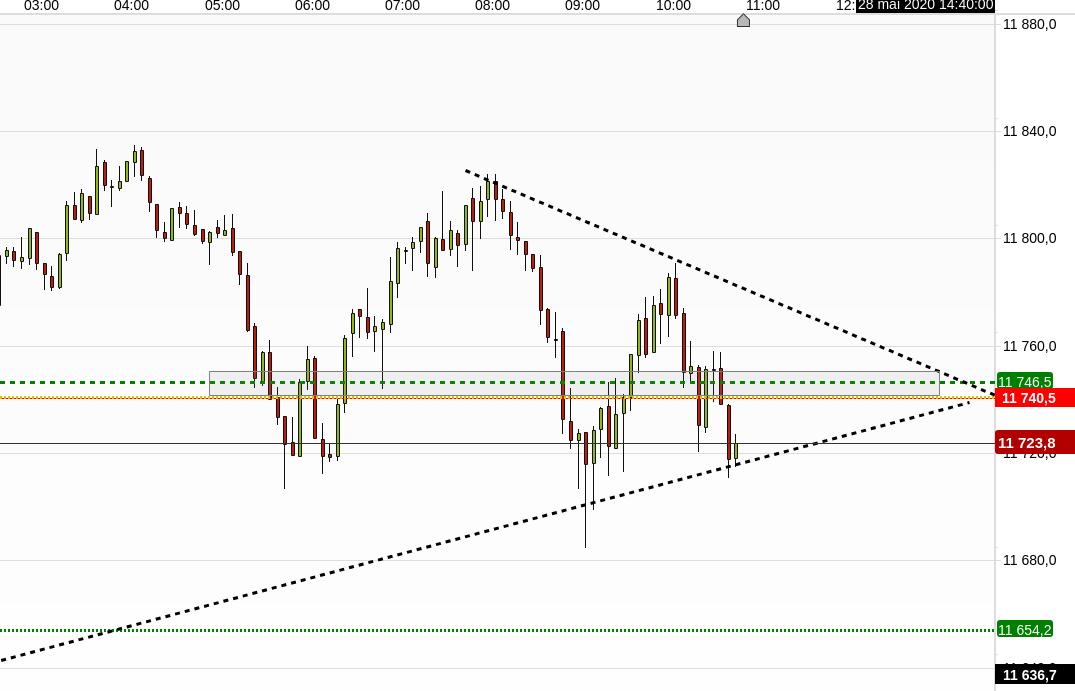Click the 11:00 time axis label
This screenshot has width=1075, height=691.
click(763, 6)
